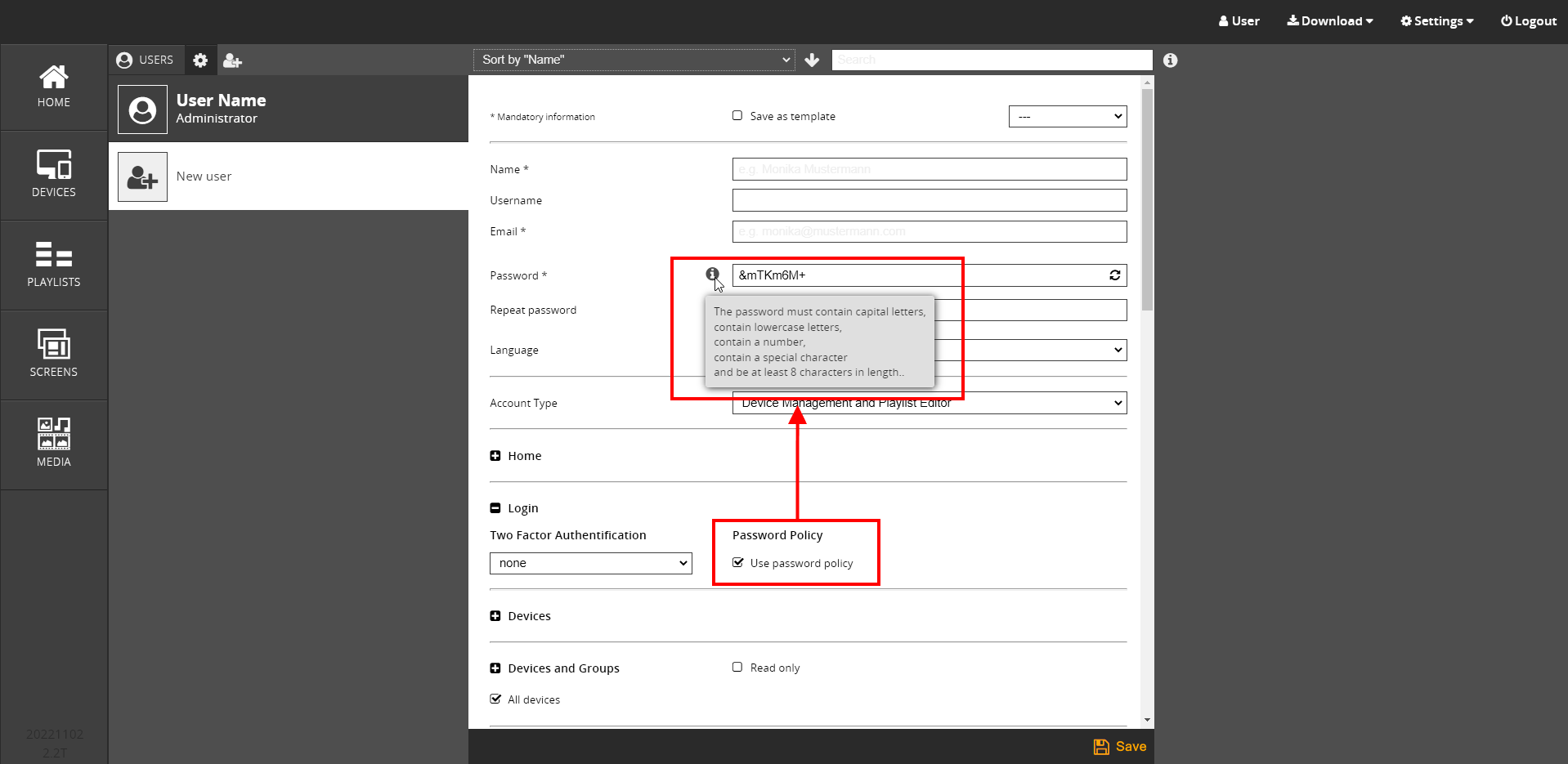1568x764 pixels.
Task: Click the user settings gear icon
Action: point(200,60)
